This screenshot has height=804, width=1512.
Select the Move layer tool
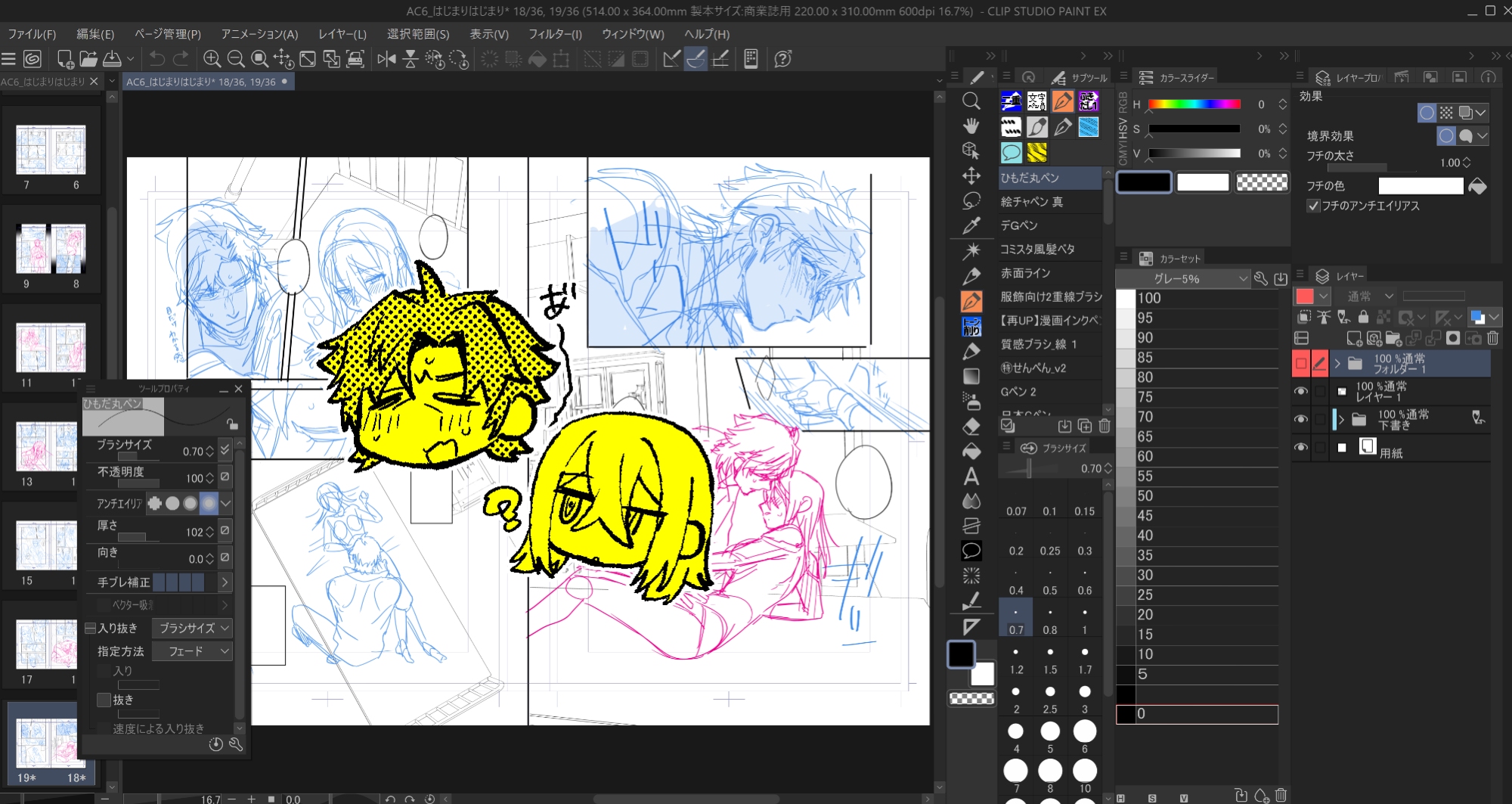[x=971, y=176]
